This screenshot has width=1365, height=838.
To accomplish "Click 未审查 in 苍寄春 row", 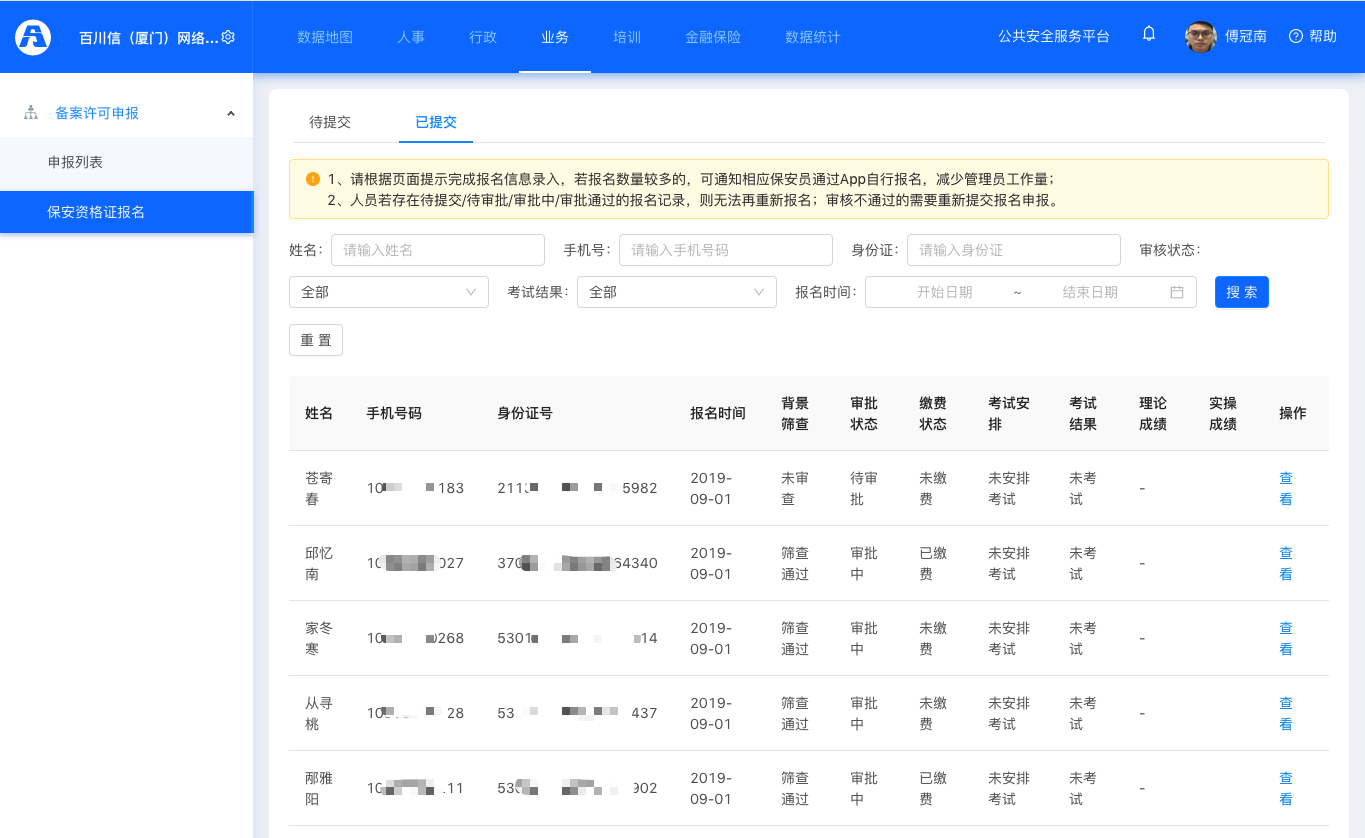I will tap(795, 488).
